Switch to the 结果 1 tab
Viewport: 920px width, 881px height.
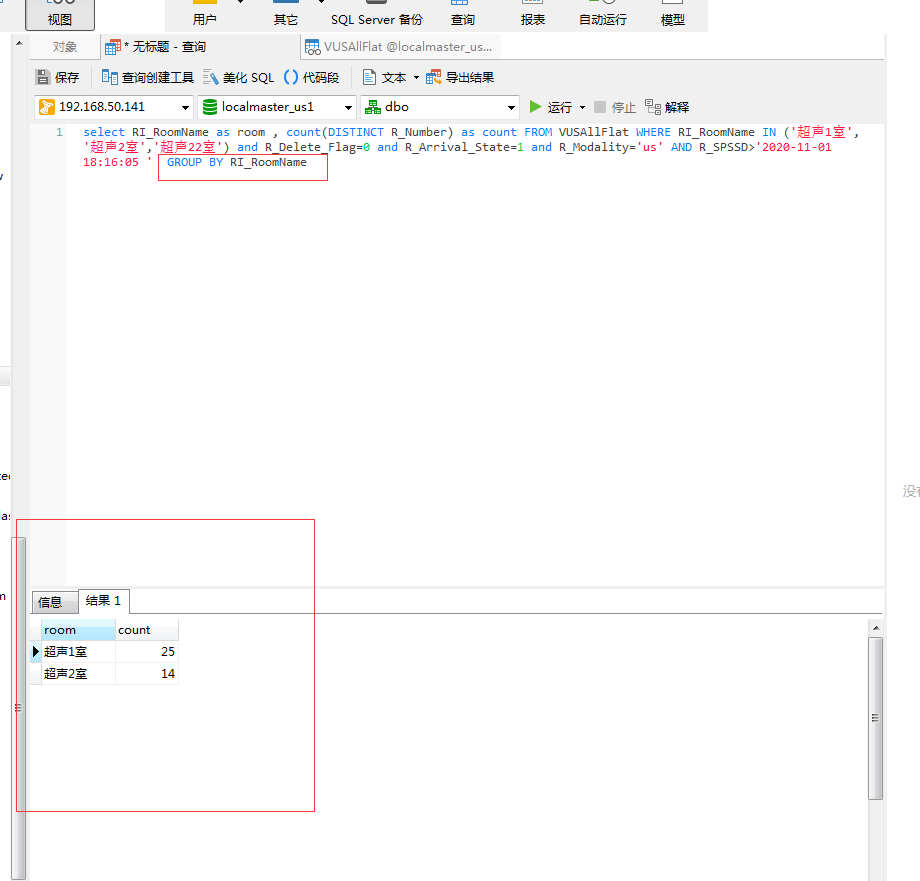coord(103,601)
